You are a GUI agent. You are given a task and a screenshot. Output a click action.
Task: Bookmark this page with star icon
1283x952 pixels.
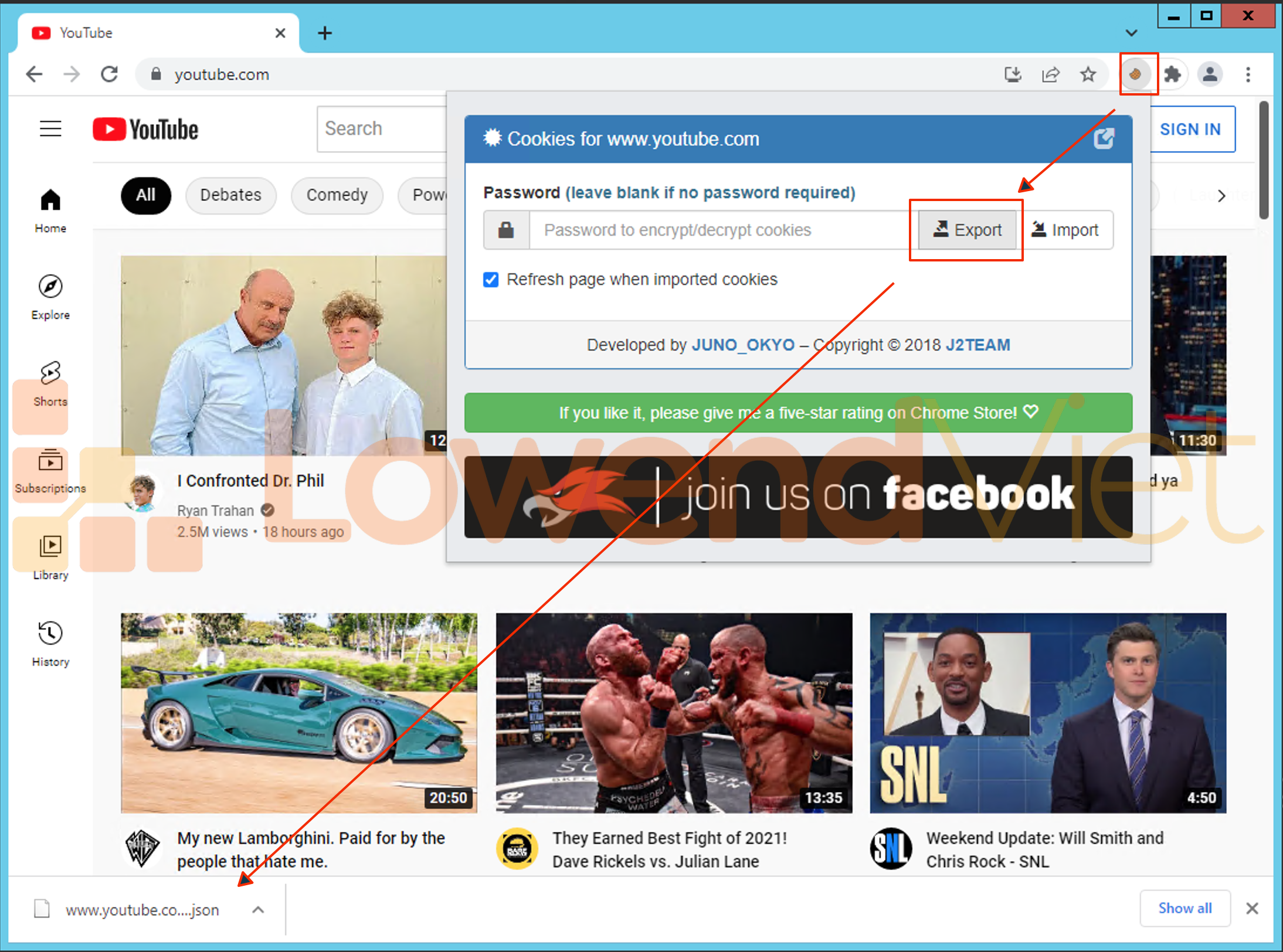coord(1088,74)
